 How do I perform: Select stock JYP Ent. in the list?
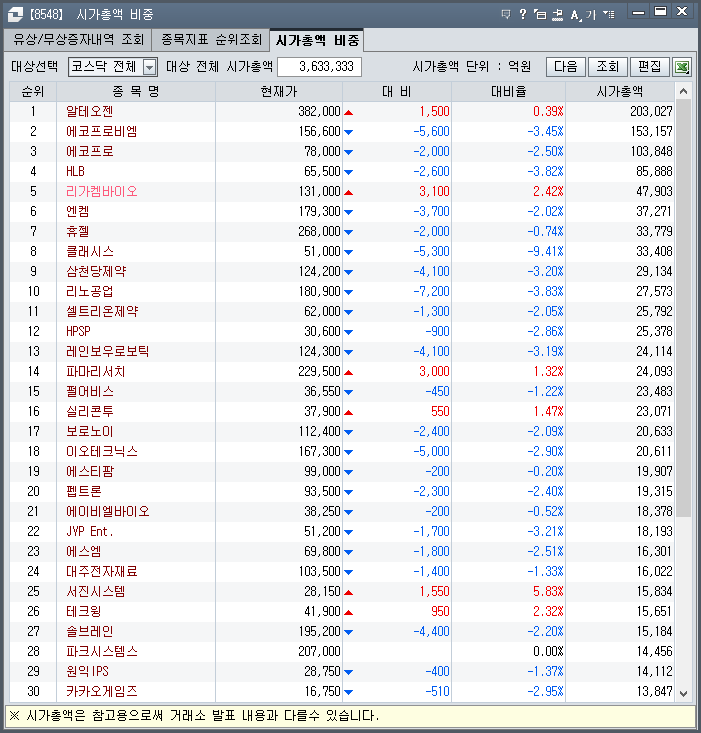(89, 532)
